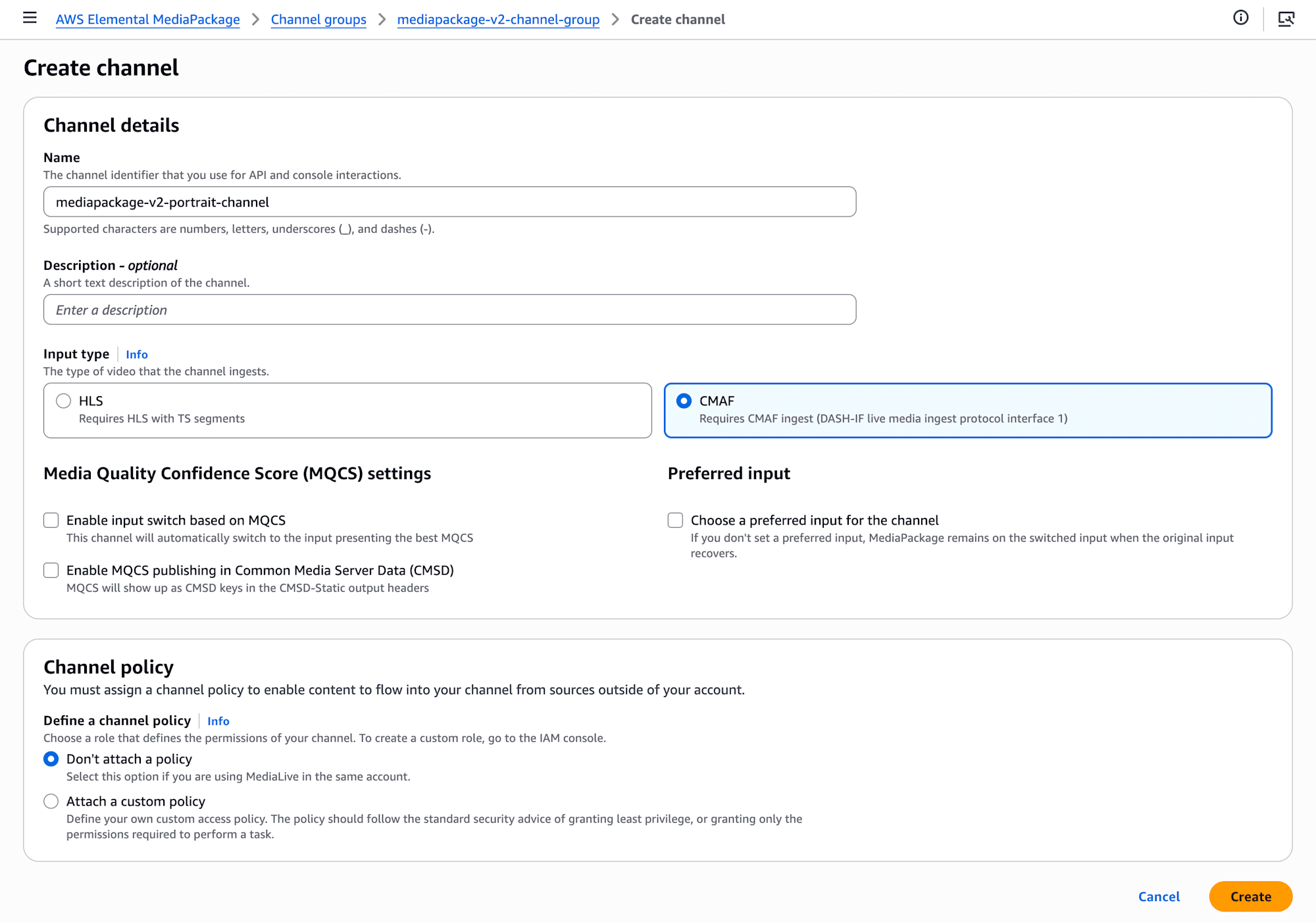Enable input switch based on MQCS
1316x922 pixels.
(51, 521)
